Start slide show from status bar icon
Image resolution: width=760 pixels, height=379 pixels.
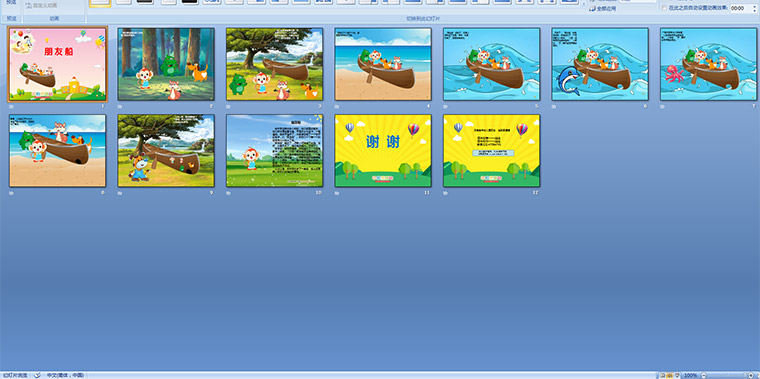(x=677, y=376)
